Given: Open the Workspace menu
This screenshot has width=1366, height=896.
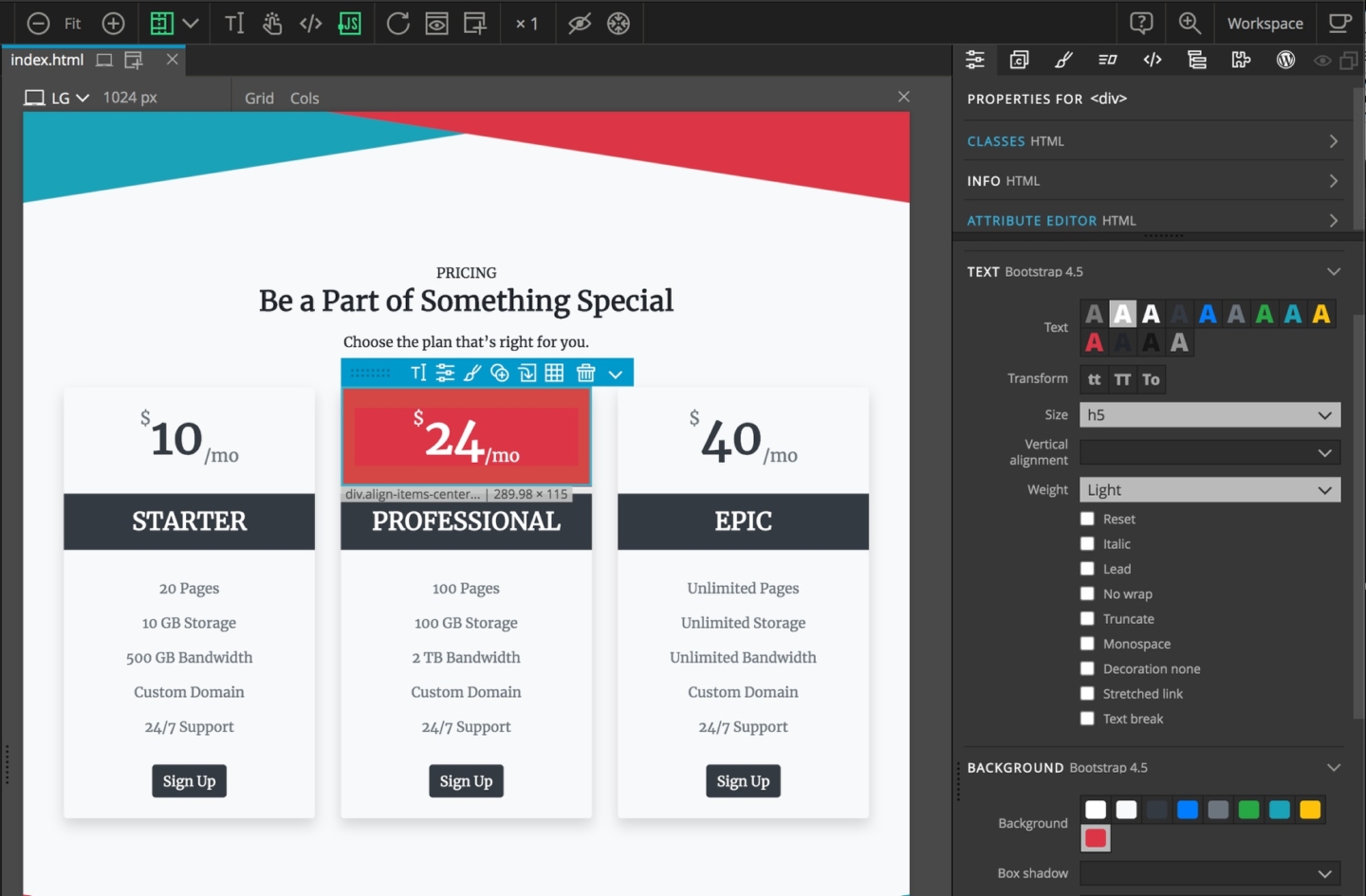Looking at the screenshot, I should (1264, 23).
